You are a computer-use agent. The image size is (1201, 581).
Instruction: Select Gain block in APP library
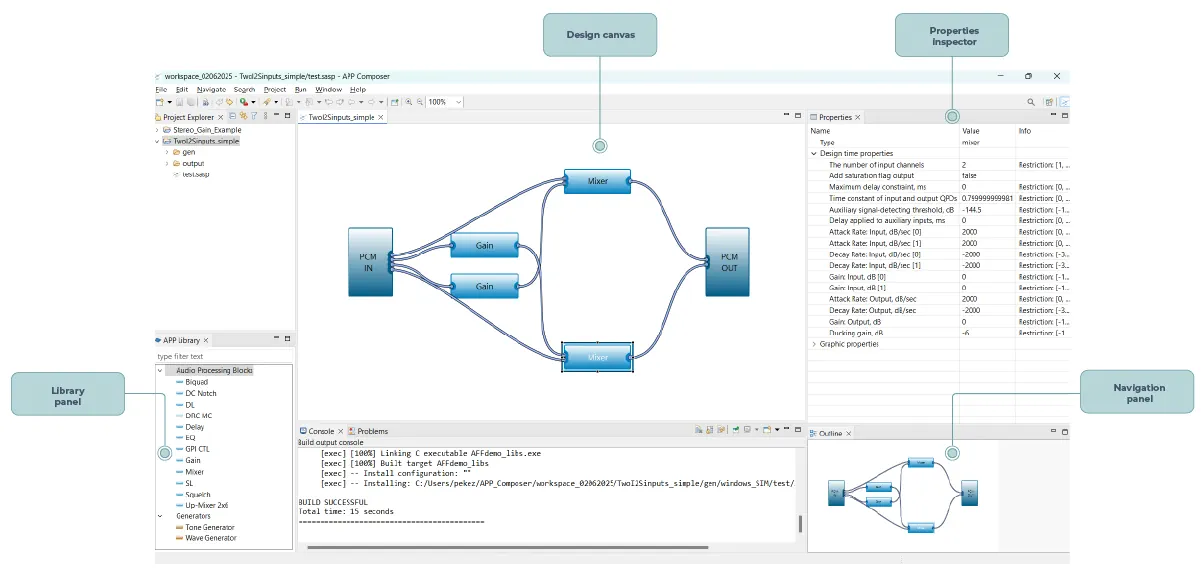[193, 460]
